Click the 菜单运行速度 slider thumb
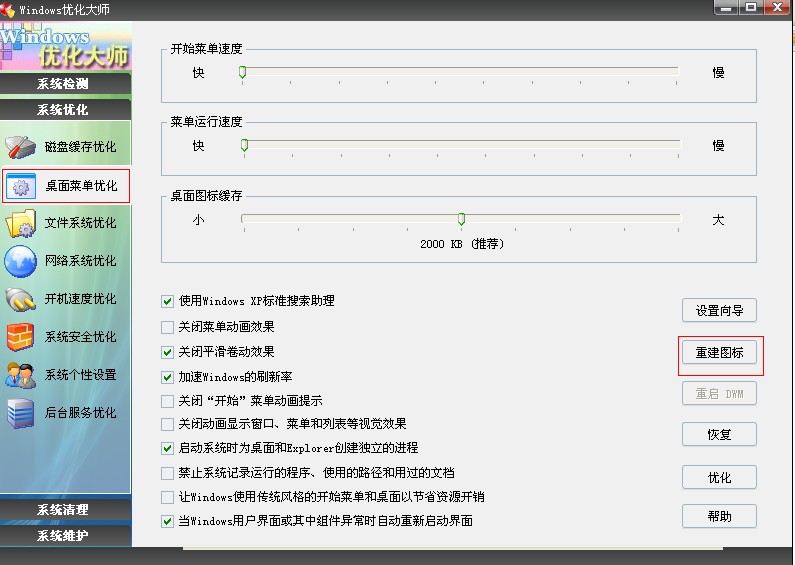This screenshot has height=565, width=795. coord(244,145)
